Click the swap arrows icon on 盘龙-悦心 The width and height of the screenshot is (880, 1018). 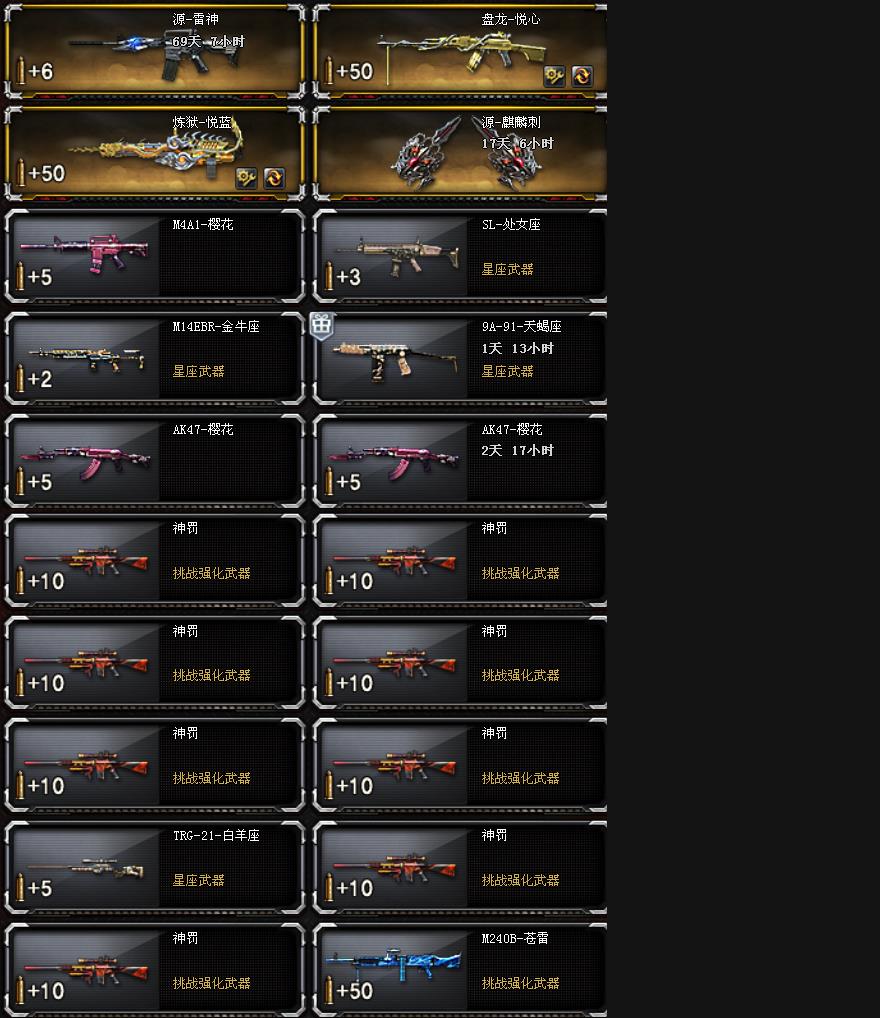pyautogui.click(x=582, y=76)
